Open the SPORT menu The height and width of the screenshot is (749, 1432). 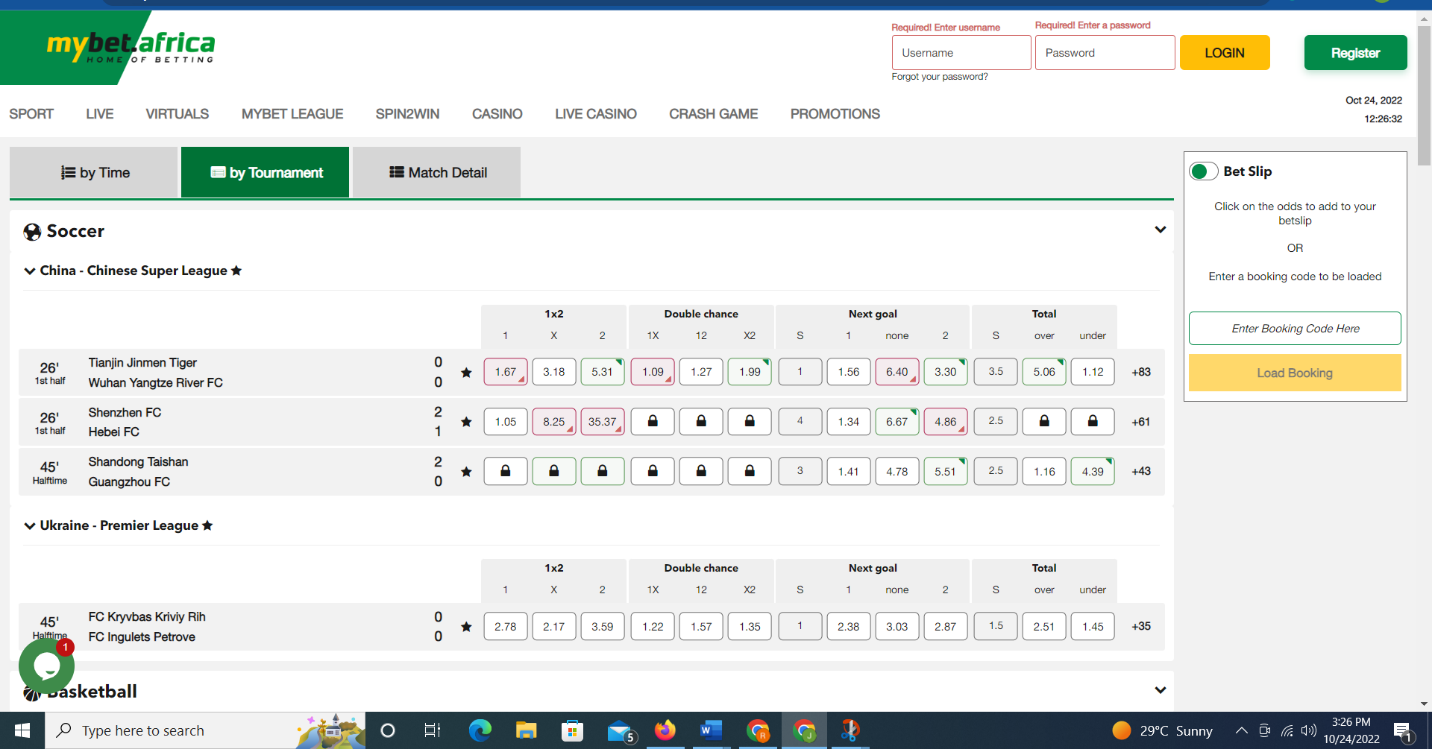[31, 114]
